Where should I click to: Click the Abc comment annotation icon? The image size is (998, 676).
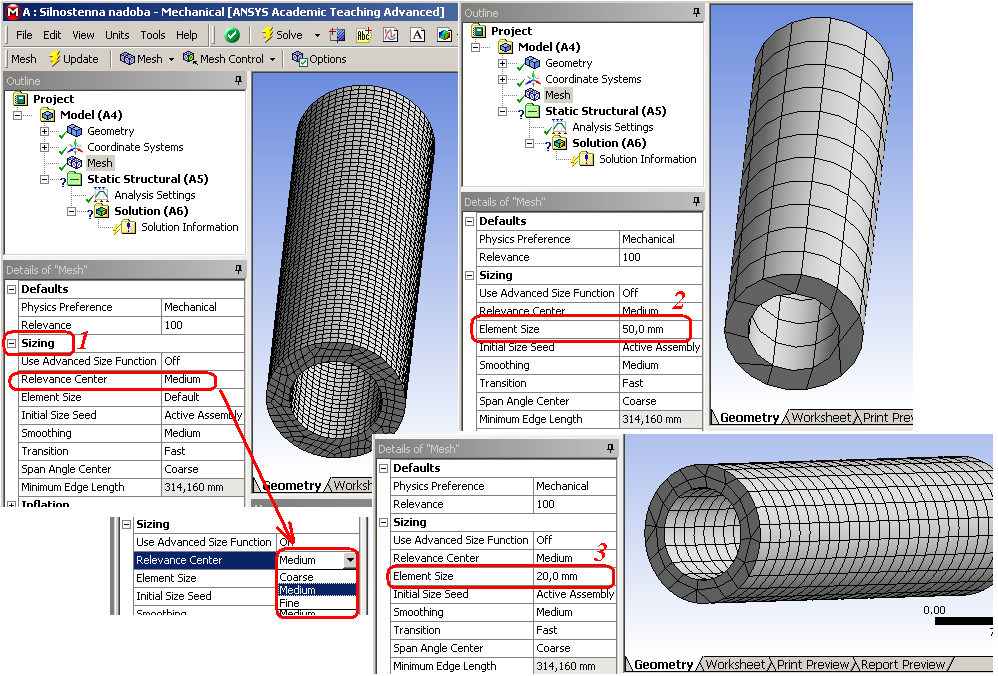[x=363, y=35]
